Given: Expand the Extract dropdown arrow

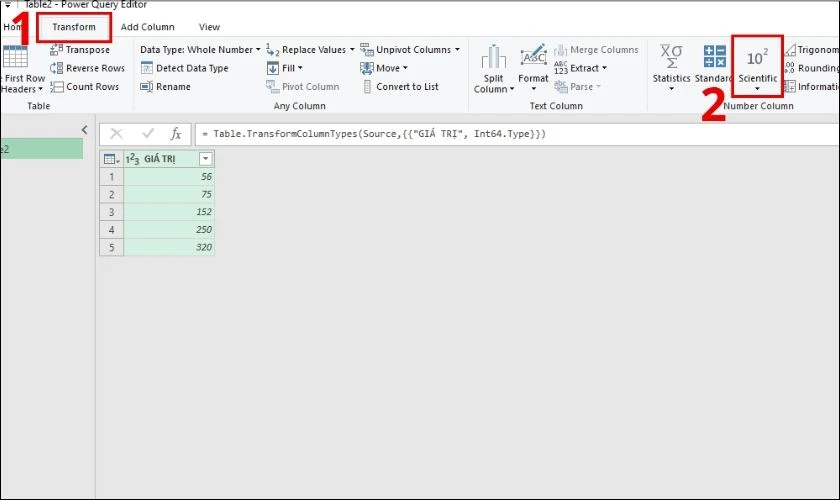Looking at the screenshot, I should (x=604, y=68).
